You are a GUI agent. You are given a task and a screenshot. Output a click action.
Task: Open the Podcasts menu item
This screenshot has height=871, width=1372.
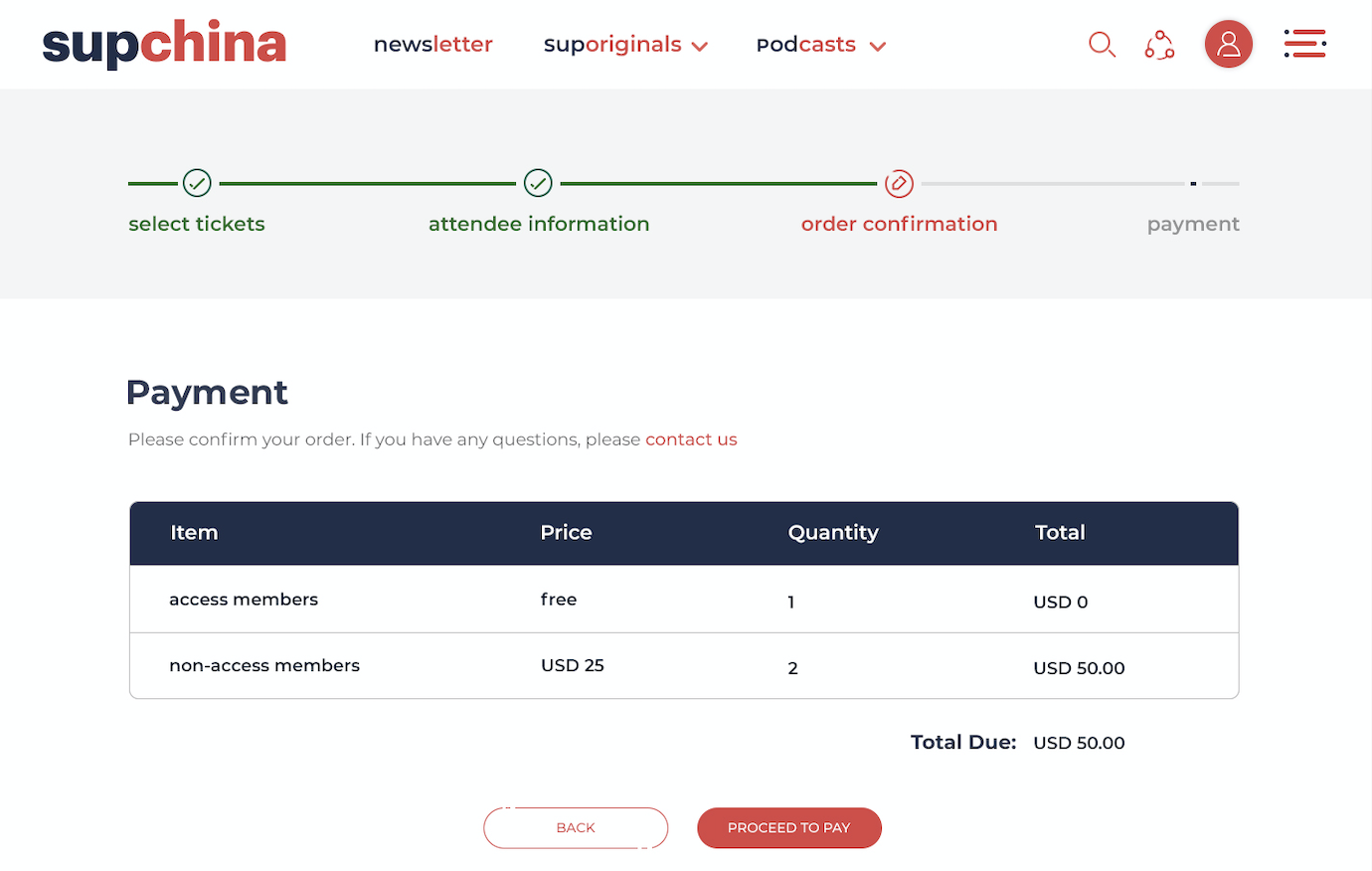point(806,45)
